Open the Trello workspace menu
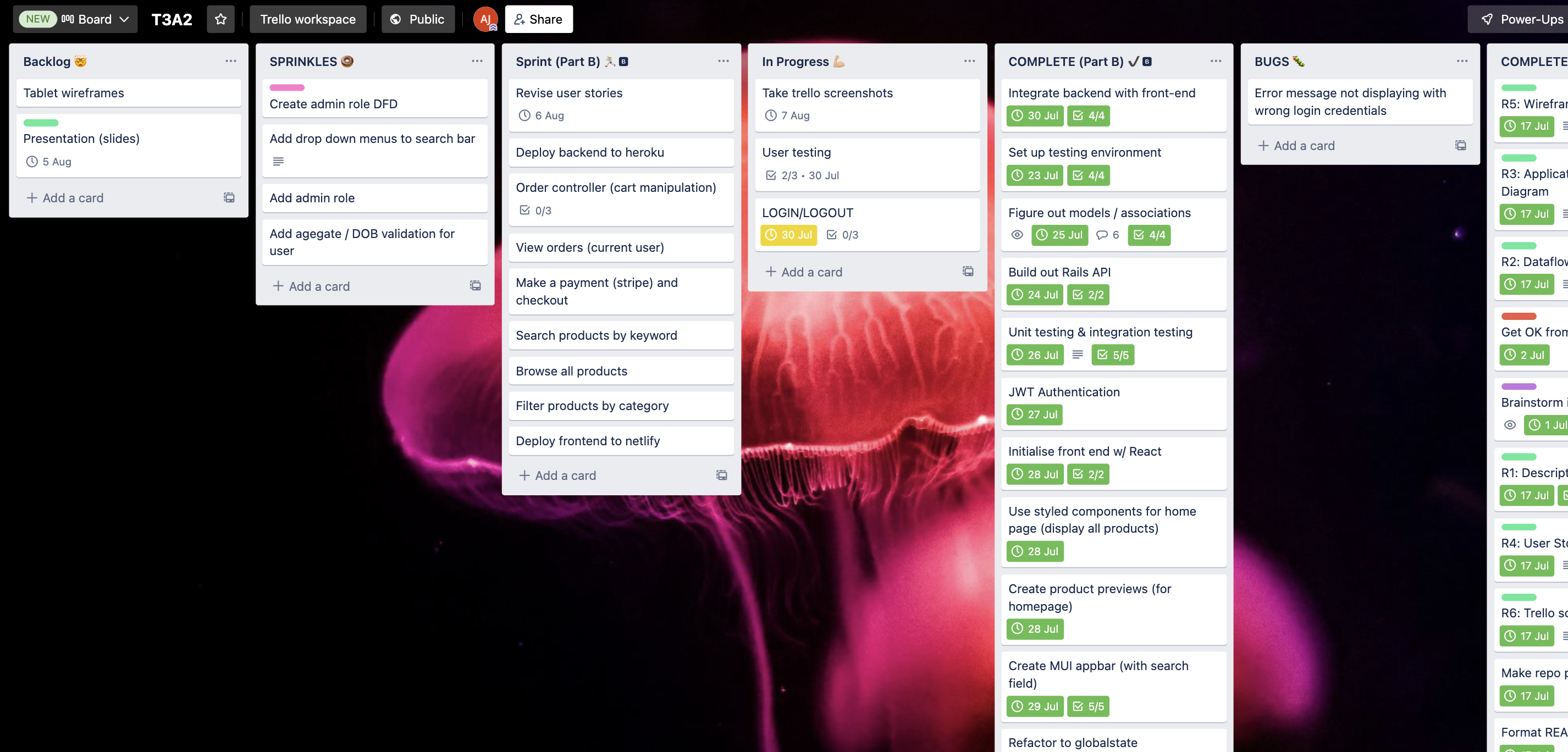1568x752 pixels. pos(307,19)
